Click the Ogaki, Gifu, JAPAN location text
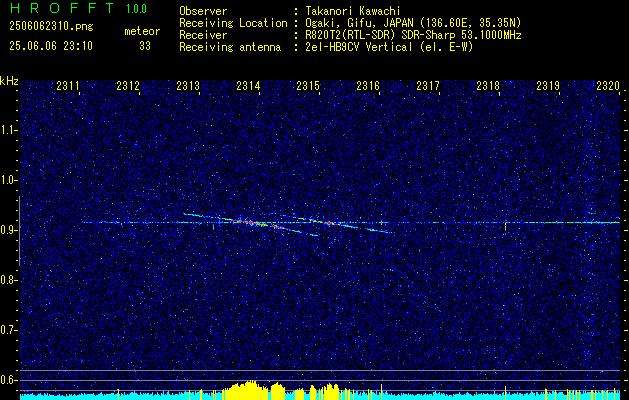Screen dimensions: 629x400 coord(412,23)
